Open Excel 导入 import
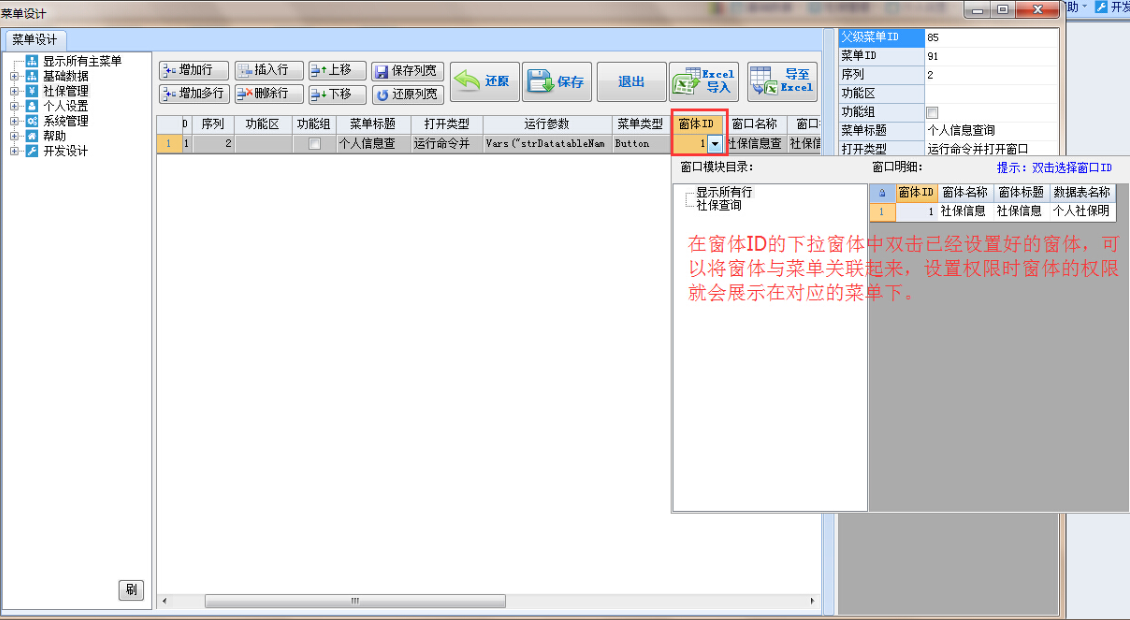The width and height of the screenshot is (1130, 620). pyautogui.click(x=704, y=81)
